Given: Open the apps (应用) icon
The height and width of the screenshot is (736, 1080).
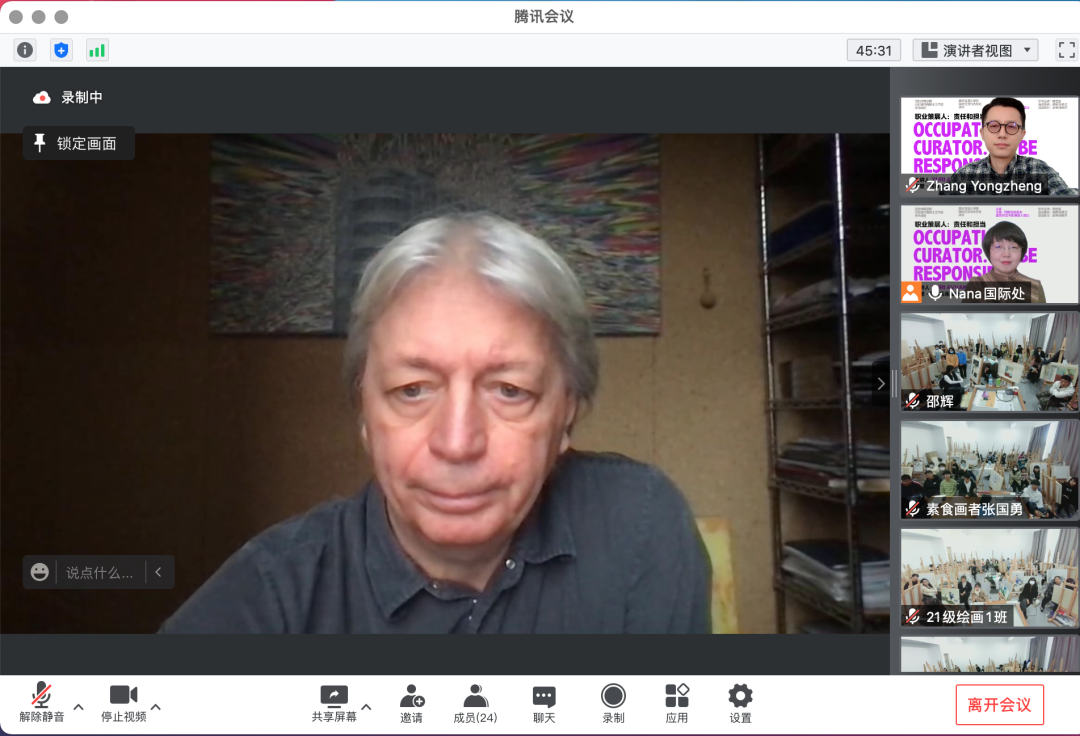Looking at the screenshot, I should pyautogui.click(x=677, y=703).
